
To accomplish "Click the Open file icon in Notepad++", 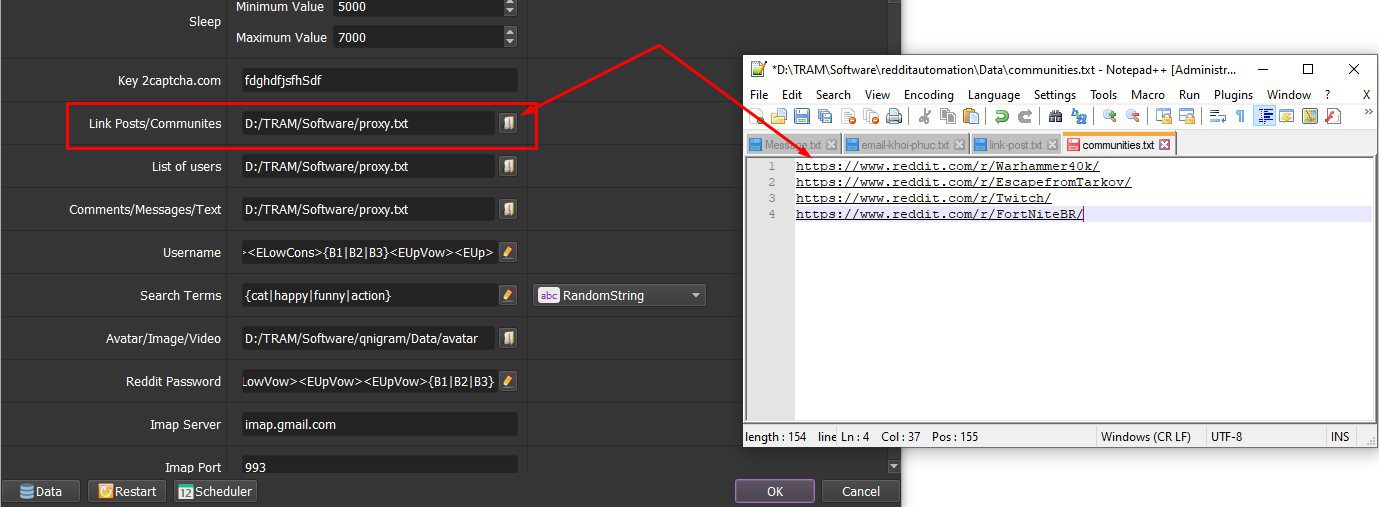I will pyautogui.click(x=778, y=117).
